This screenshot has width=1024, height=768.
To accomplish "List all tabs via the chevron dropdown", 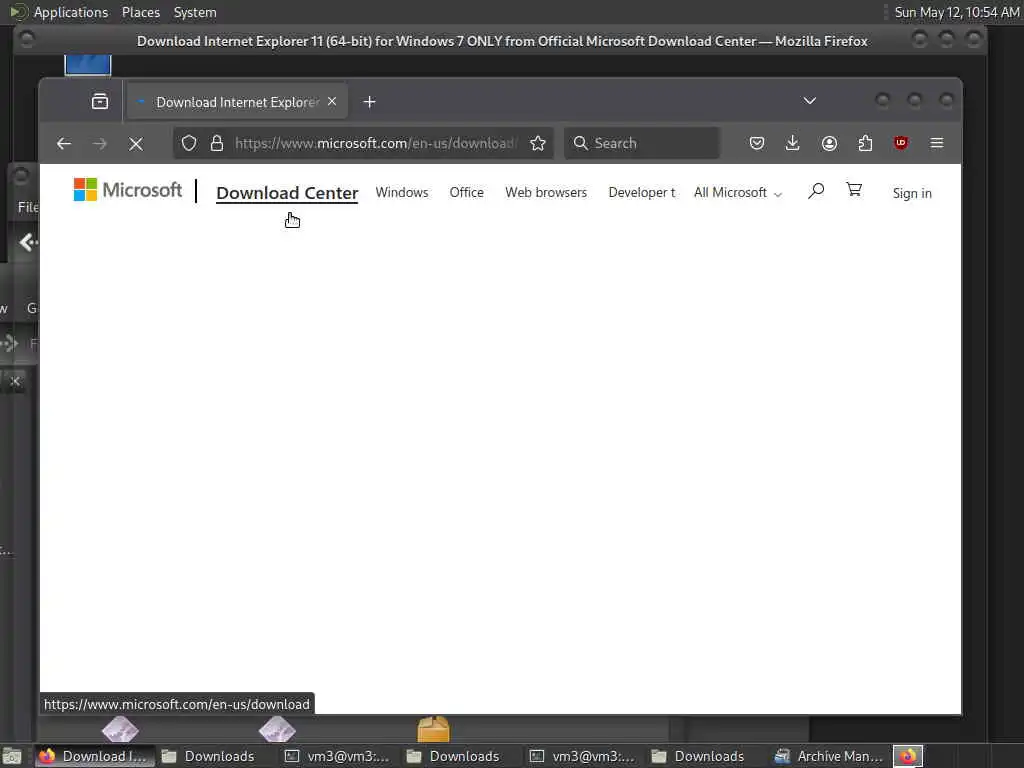I will pyautogui.click(x=809, y=101).
